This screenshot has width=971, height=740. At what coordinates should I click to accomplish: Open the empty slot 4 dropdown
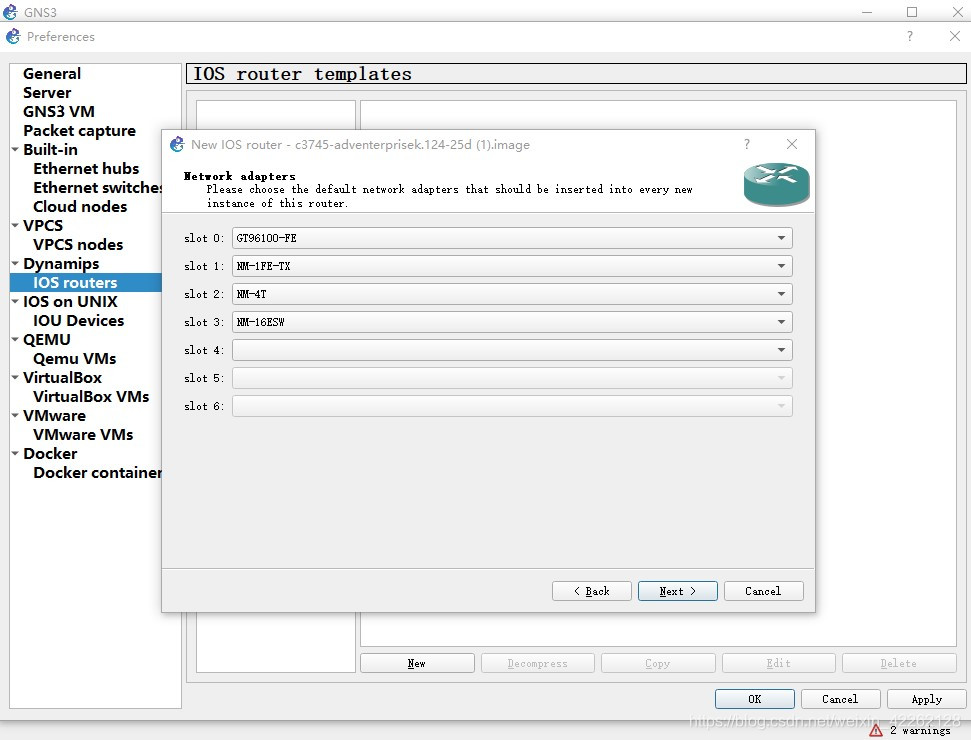pyautogui.click(x=512, y=350)
